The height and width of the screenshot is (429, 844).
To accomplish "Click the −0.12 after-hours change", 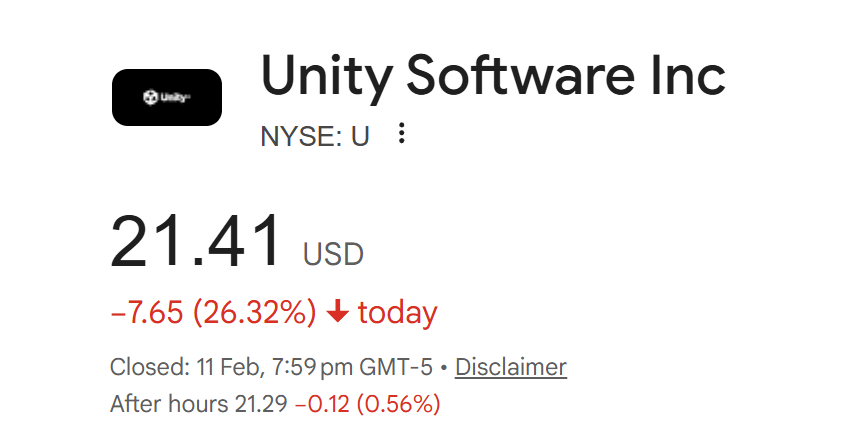I will click(x=319, y=404).
